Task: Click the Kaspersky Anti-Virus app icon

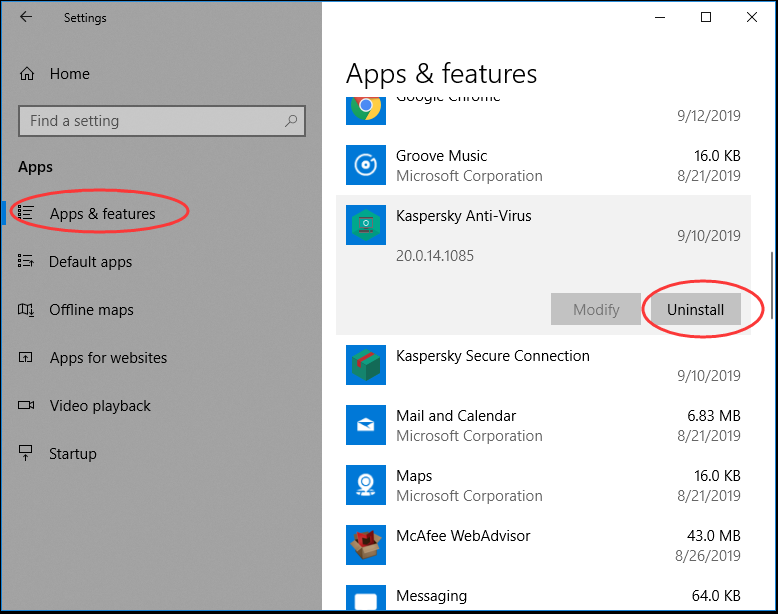Action: pyautogui.click(x=366, y=225)
